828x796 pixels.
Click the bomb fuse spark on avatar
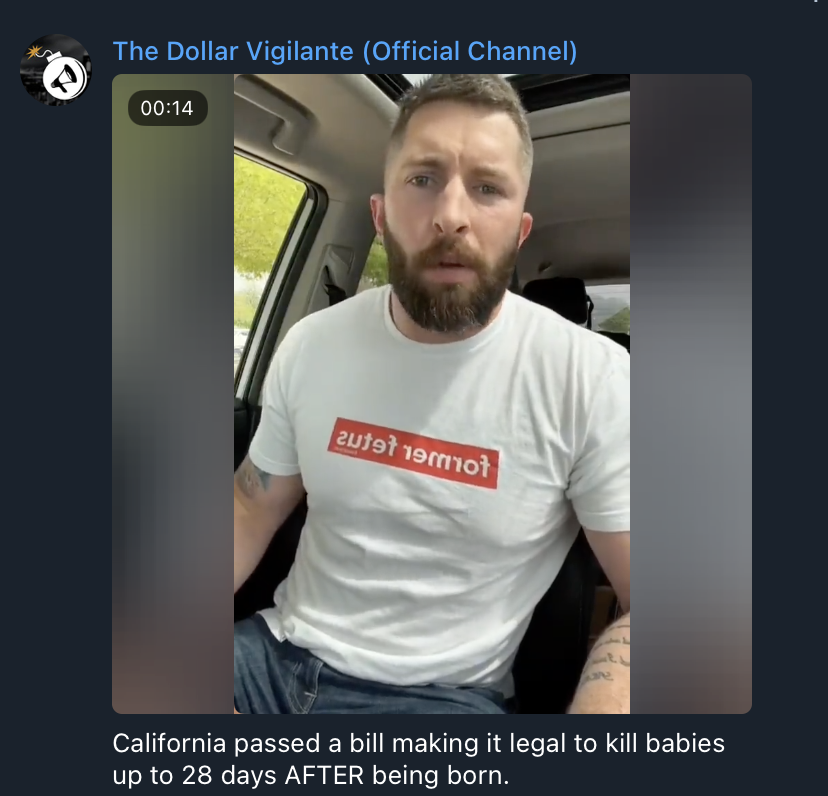tap(34, 52)
